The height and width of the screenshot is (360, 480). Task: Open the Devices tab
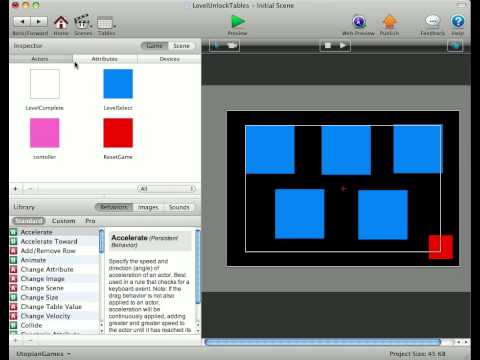(x=169, y=59)
